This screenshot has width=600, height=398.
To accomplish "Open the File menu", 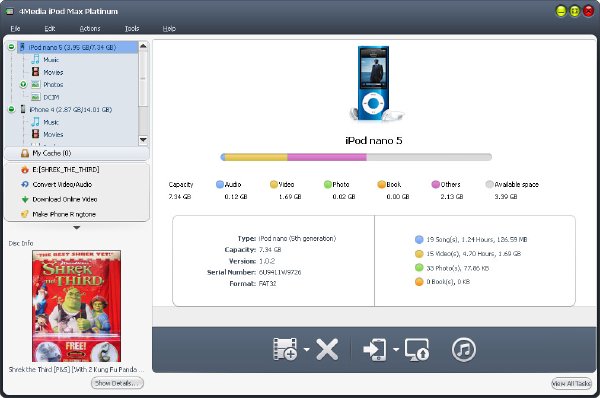I will [15, 28].
